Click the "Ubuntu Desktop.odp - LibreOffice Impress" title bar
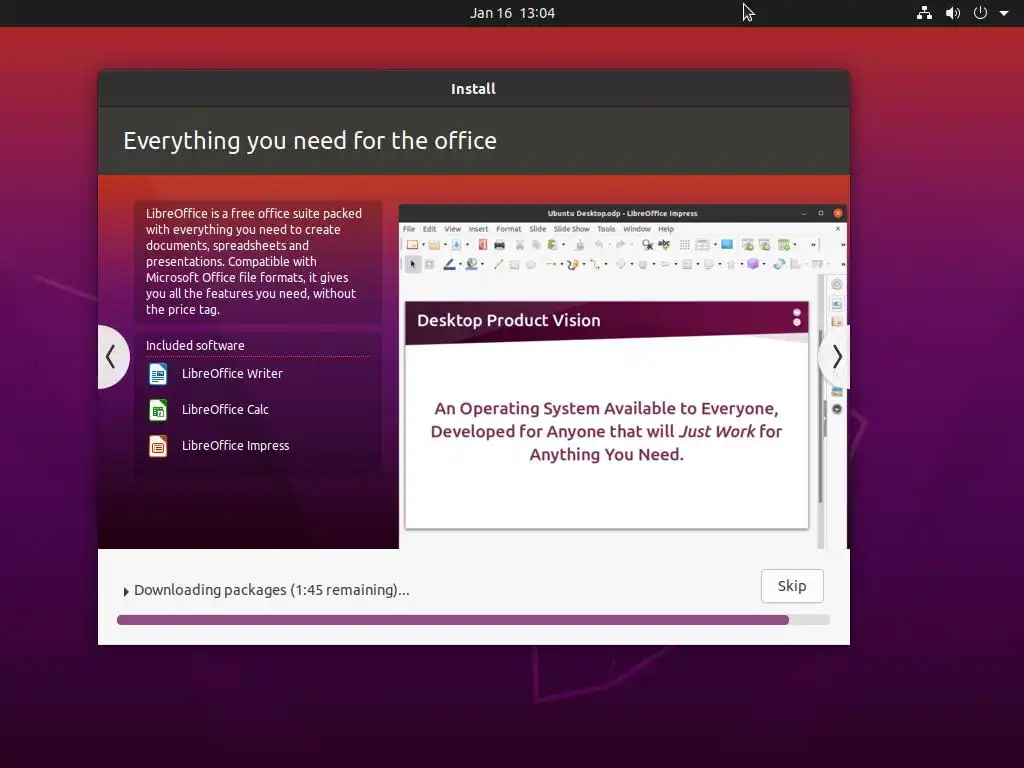The width and height of the screenshot is (1024, 768). tap(622, 214)
